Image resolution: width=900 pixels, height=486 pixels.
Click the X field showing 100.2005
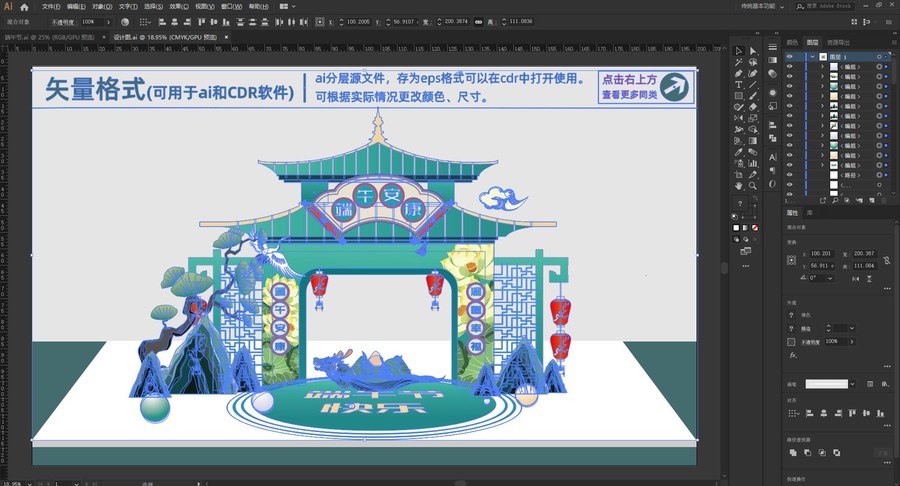click(358, 22)
